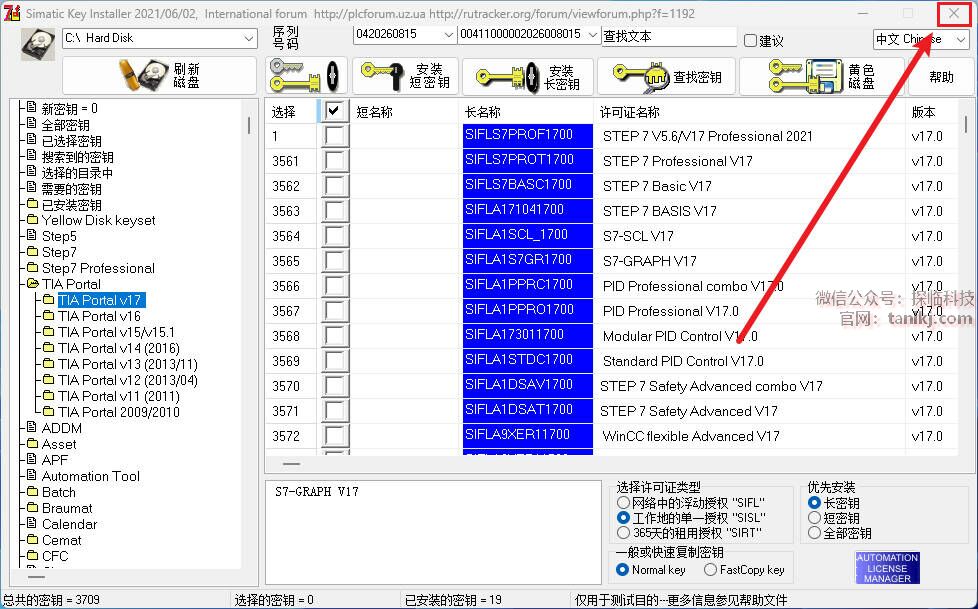Check the box for S7-GRAPH V17 row

(334, 261)
